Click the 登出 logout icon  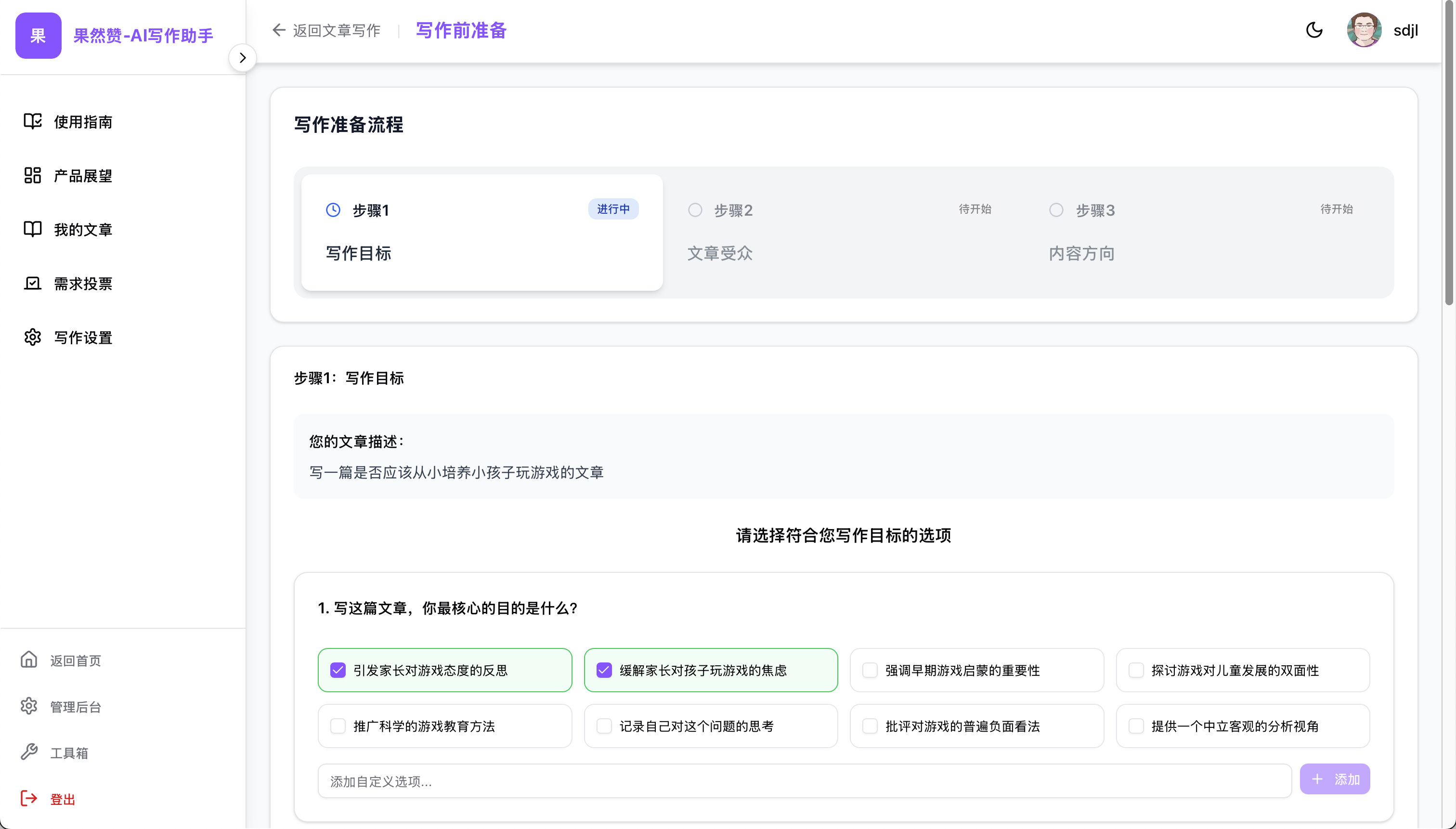pyautogui.click(x=28, y=798)
